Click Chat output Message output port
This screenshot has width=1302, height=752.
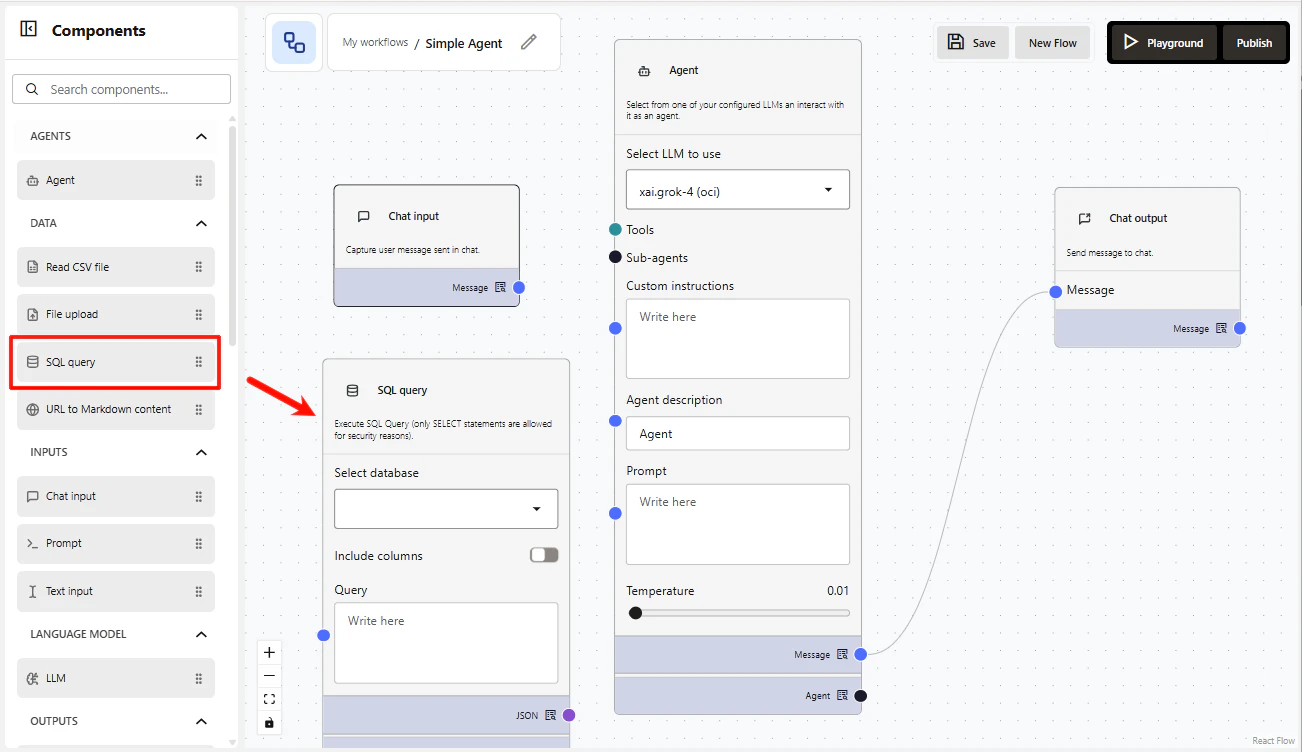pos(1239,328)
